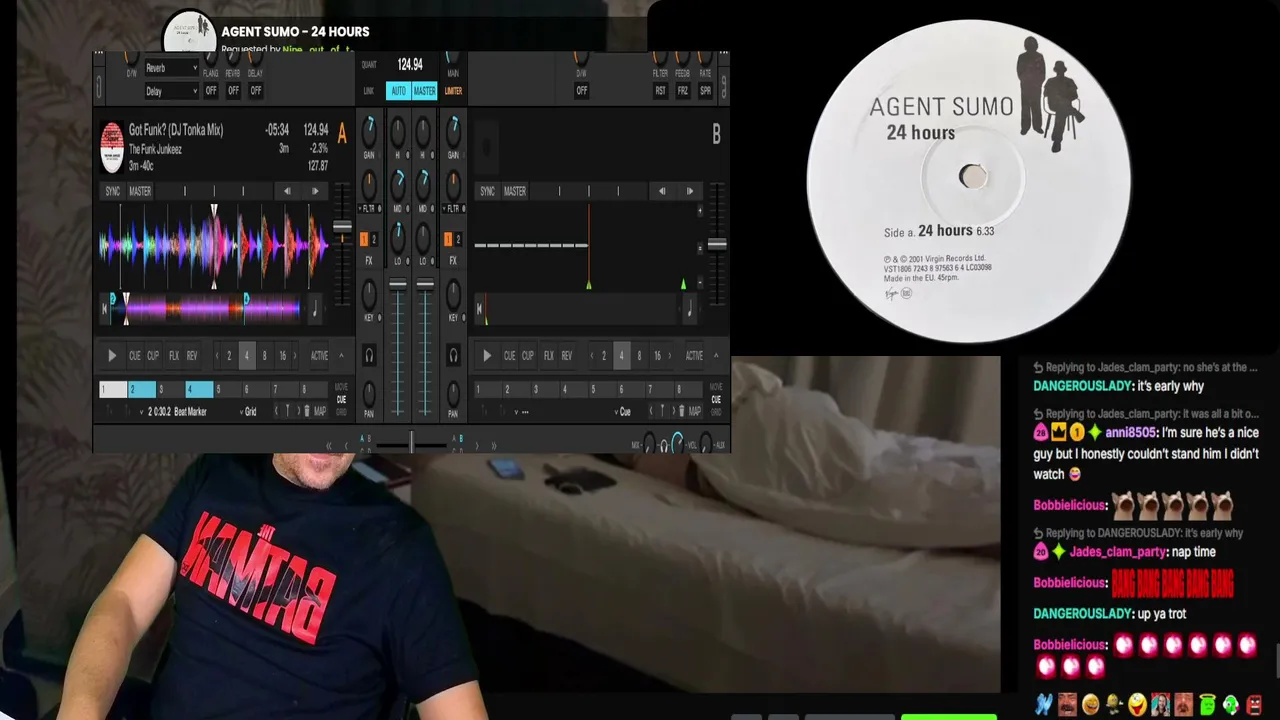The width and height of the screenshot is (1280, 720).
Task: Collapse Deck B advanced panel with up chevron
Action: [716, 356]
